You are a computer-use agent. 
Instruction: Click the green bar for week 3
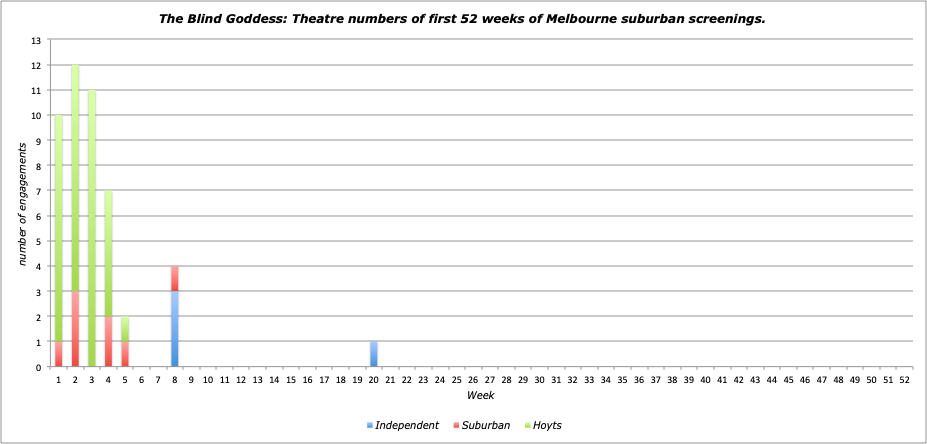[x=92, y=228]
